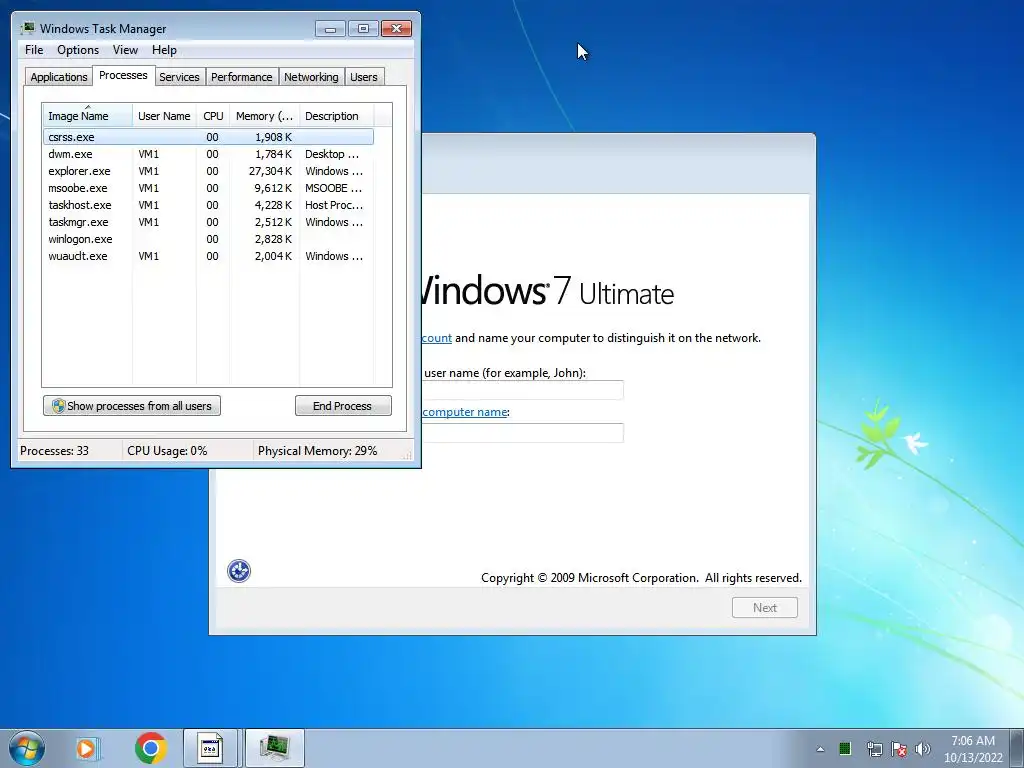Open the Action Center flag icon
1024x768 pixels.
click(899, 749)
